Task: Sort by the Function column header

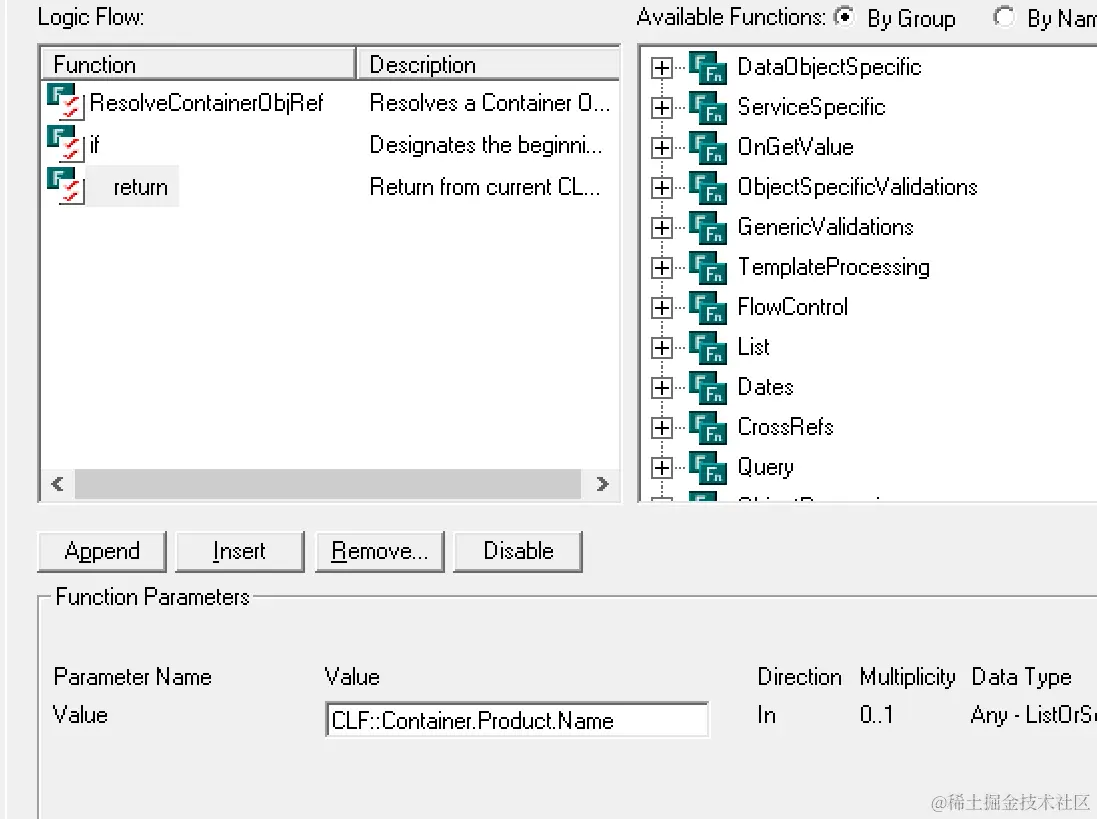Action: (197, 65)
